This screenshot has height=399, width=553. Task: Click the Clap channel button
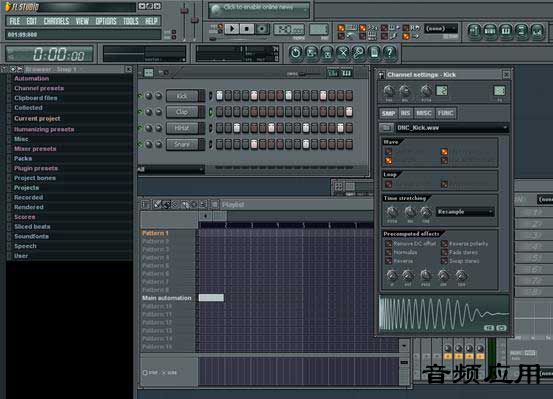pyautogui.click(x=182, y=112)
